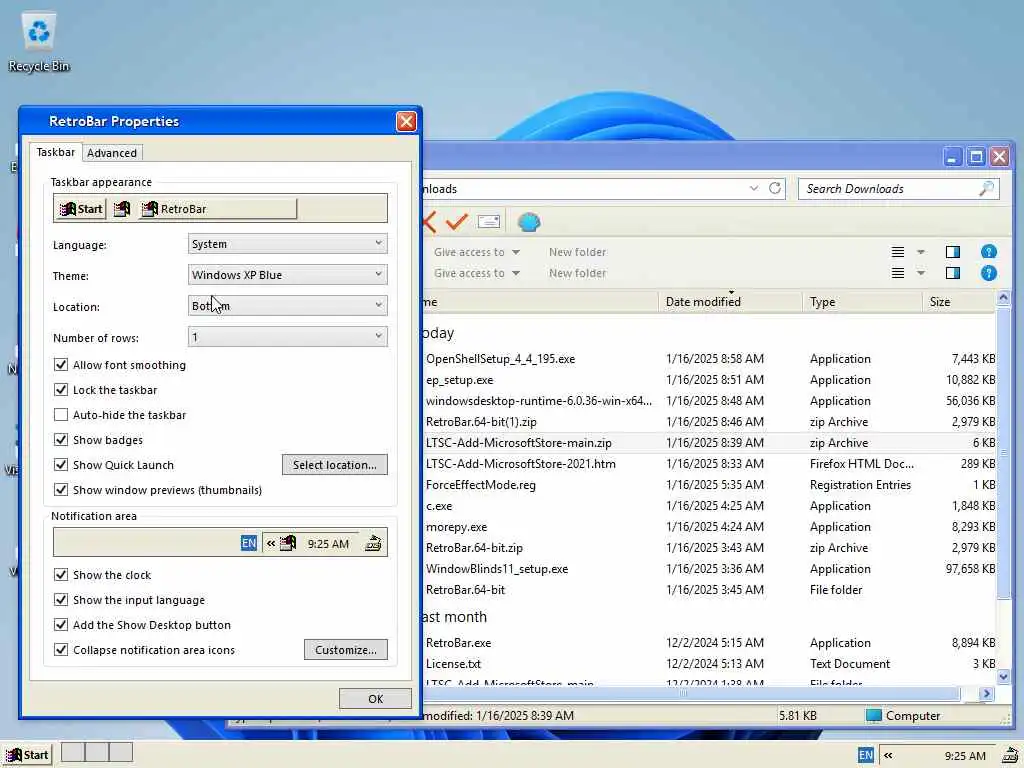Toggle the Show Quick Launch checkbox
The image size is (1024, 768).
61,465
